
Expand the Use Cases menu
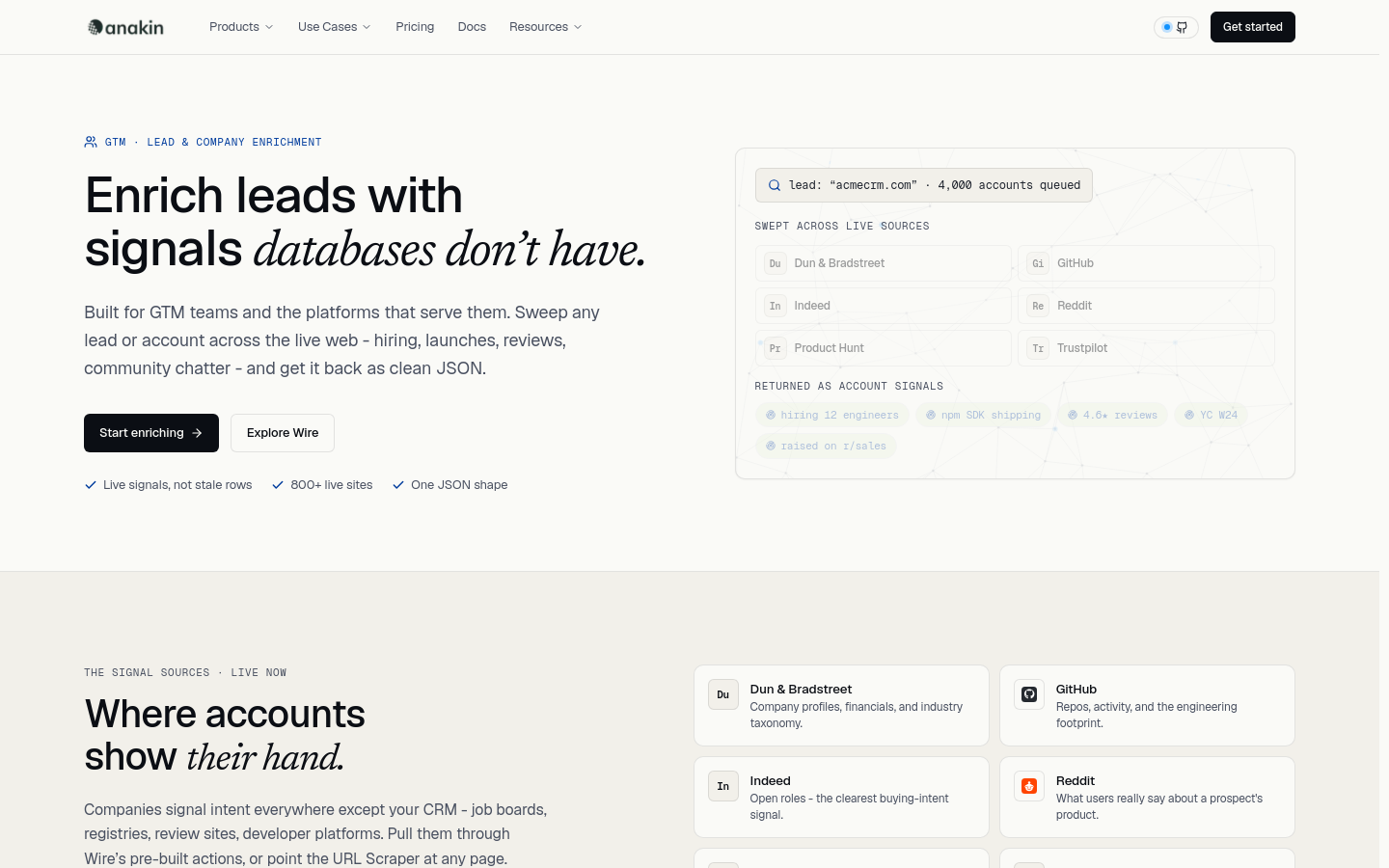click(x=334, y=27)
